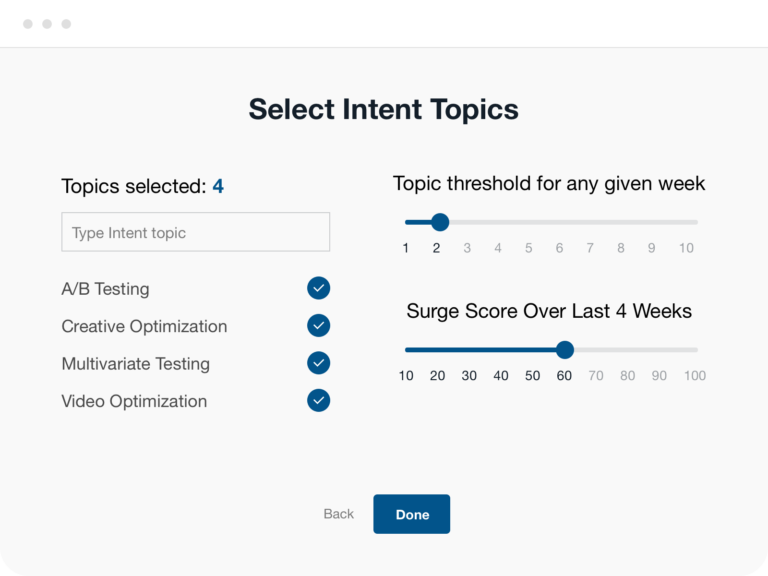Screen dimensions: 768x576
Task: Set Surge Score to 30
Action: tap(469, 376)
